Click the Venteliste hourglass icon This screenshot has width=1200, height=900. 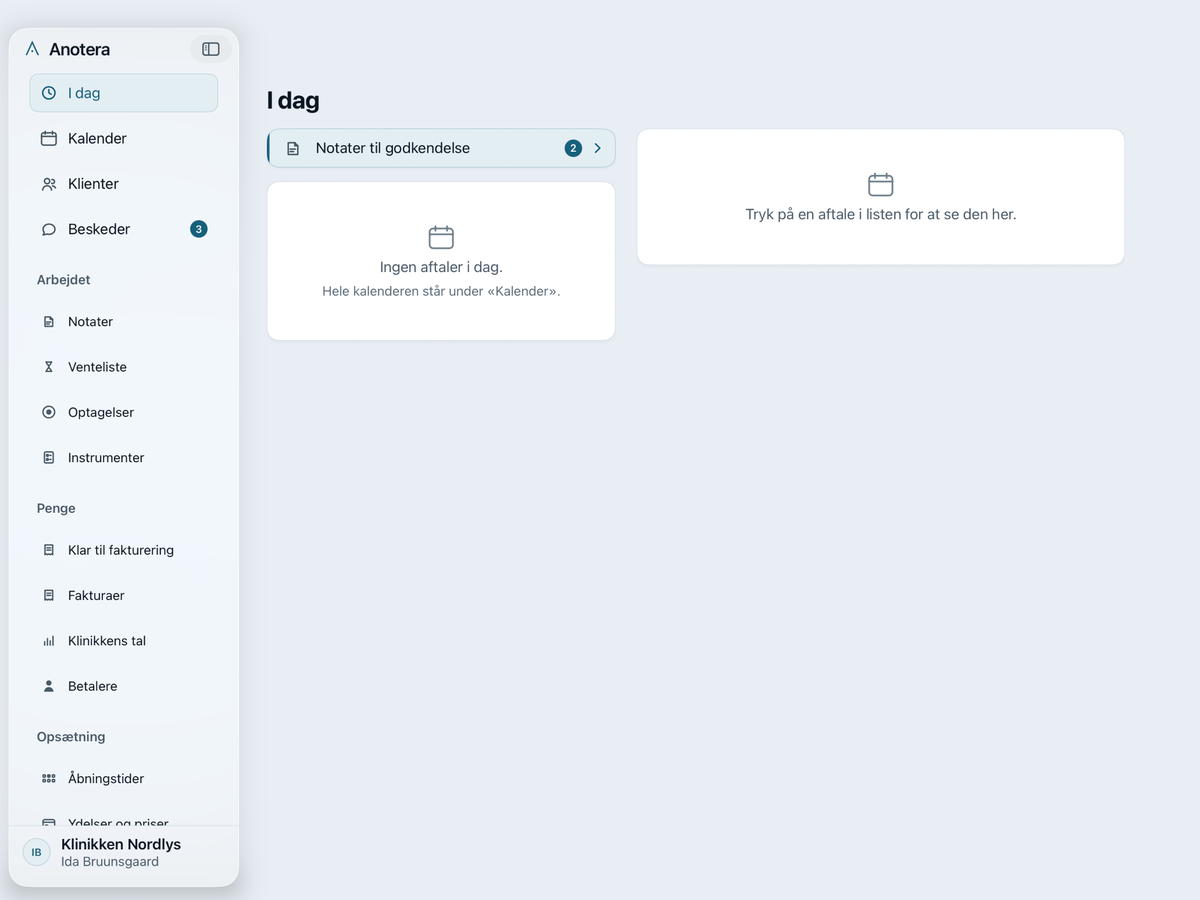(49, 367)
